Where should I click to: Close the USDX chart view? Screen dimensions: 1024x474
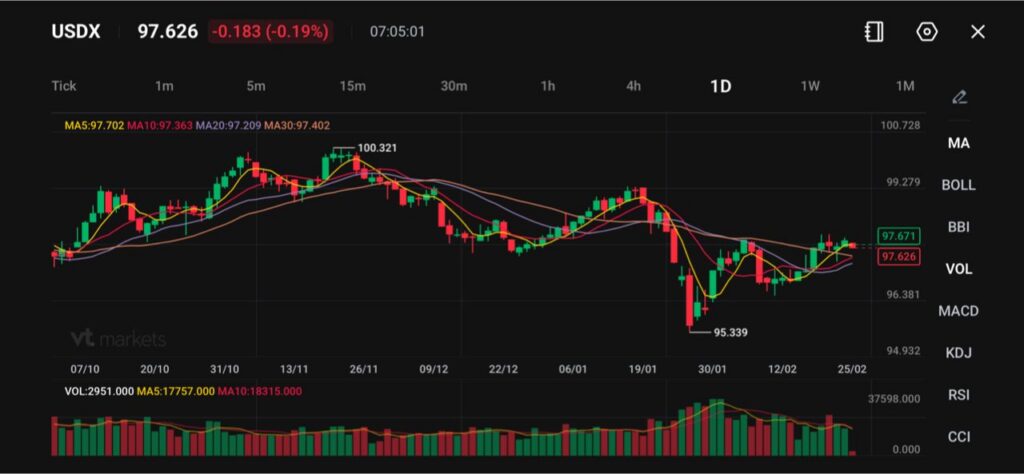coord(978,32)
